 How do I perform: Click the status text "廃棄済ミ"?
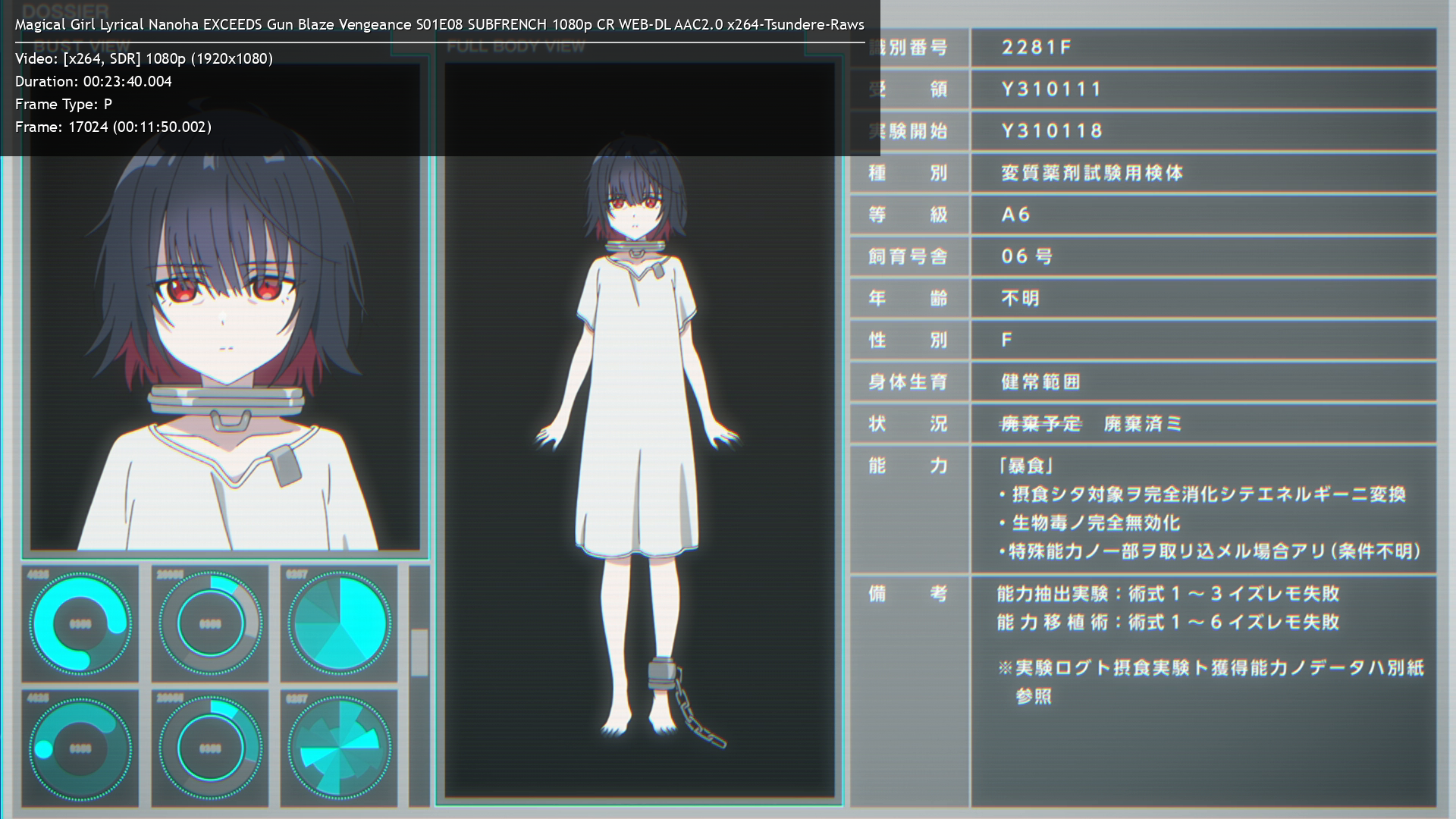click(1143, 424)
